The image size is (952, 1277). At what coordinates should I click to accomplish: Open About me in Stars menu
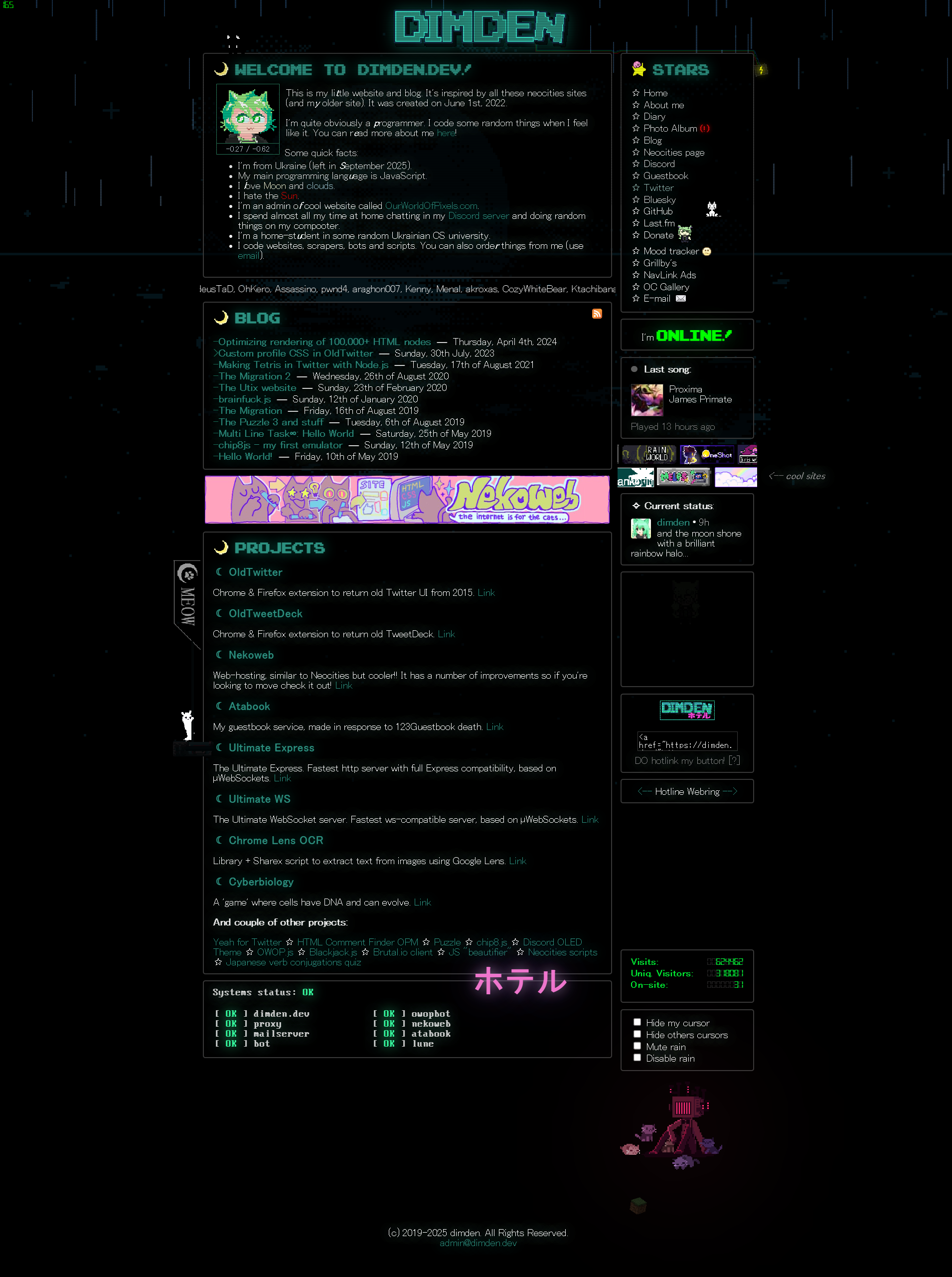pos(663,105)
